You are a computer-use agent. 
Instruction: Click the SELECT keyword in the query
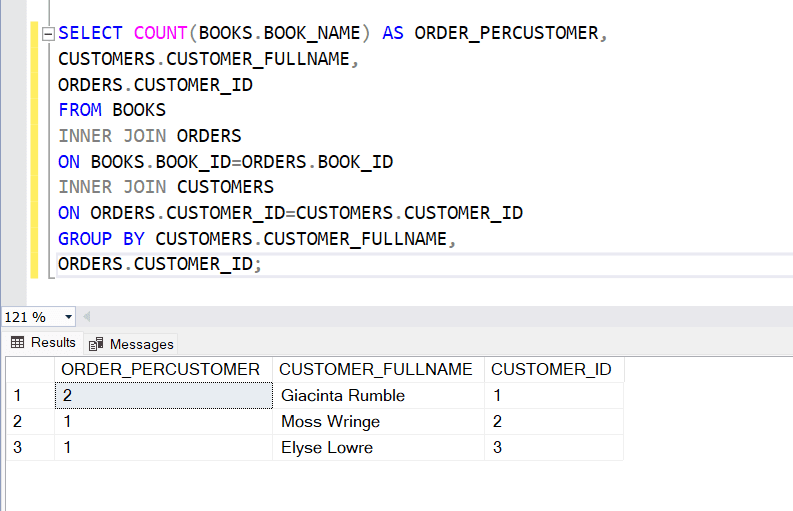[x=90, y=33]
